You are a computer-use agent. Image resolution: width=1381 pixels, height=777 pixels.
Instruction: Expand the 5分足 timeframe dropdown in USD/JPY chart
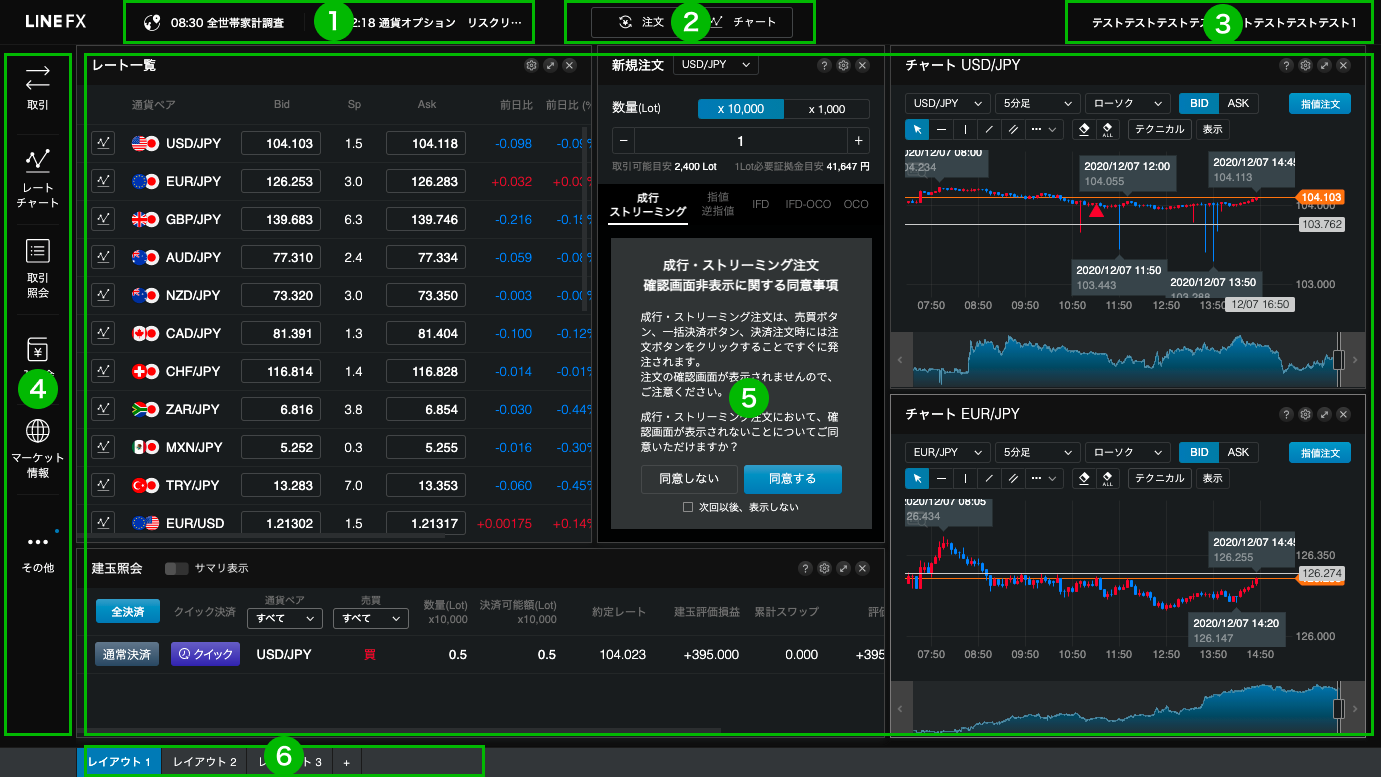(x=1037, y=103)
